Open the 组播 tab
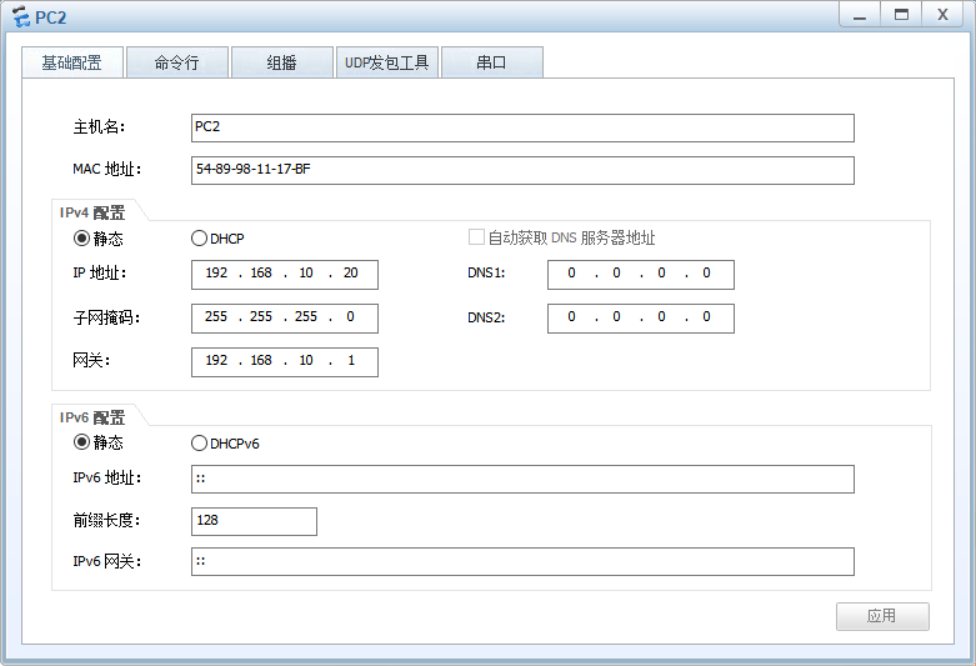 point(283,62)
